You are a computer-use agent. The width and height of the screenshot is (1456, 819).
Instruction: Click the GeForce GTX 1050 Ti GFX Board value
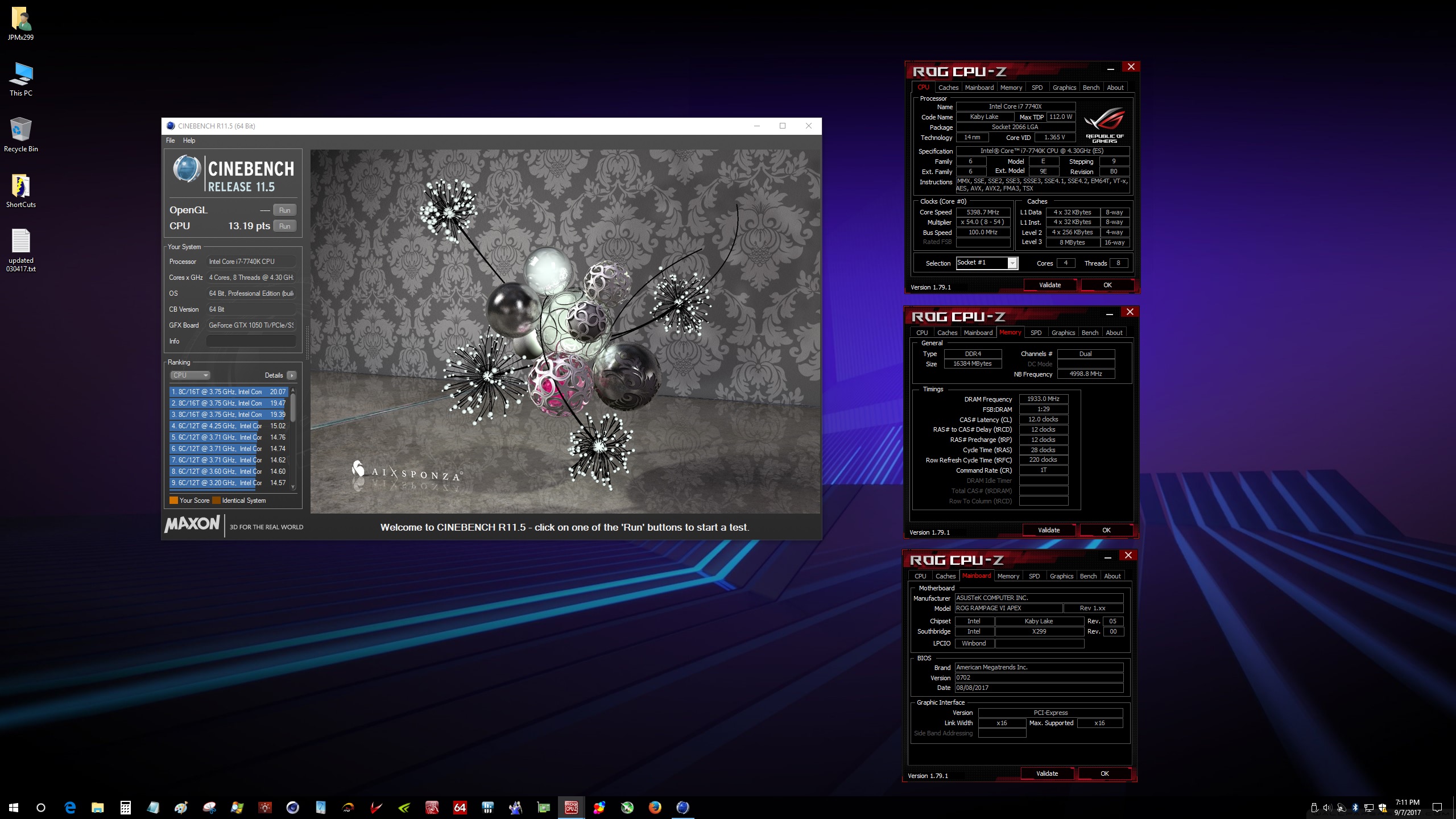tap(251, 325)
